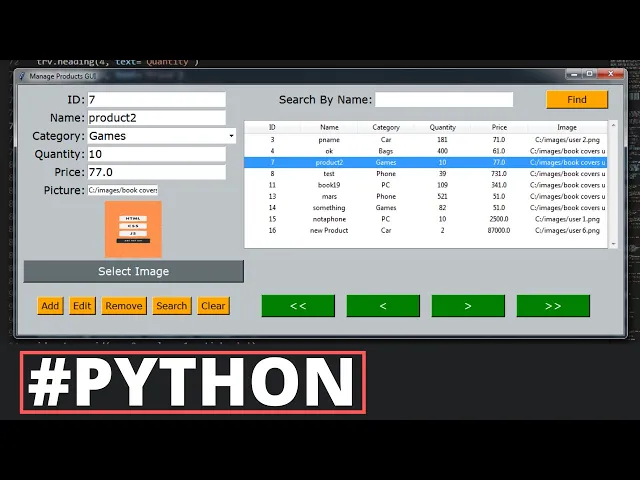Minimize the Manage Products window
This screenshot has height=480, width=640.
574,74
